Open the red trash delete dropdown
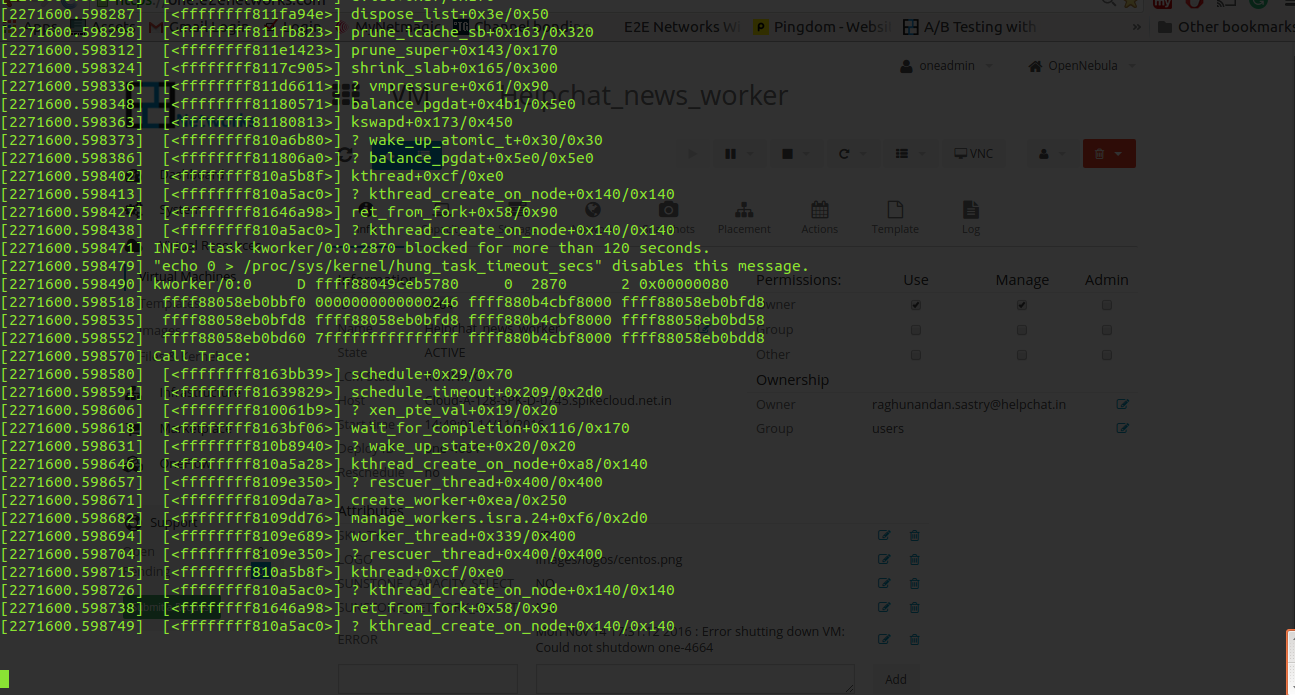The width and height of the screenshot is (1295, 695). [1108, 154]
